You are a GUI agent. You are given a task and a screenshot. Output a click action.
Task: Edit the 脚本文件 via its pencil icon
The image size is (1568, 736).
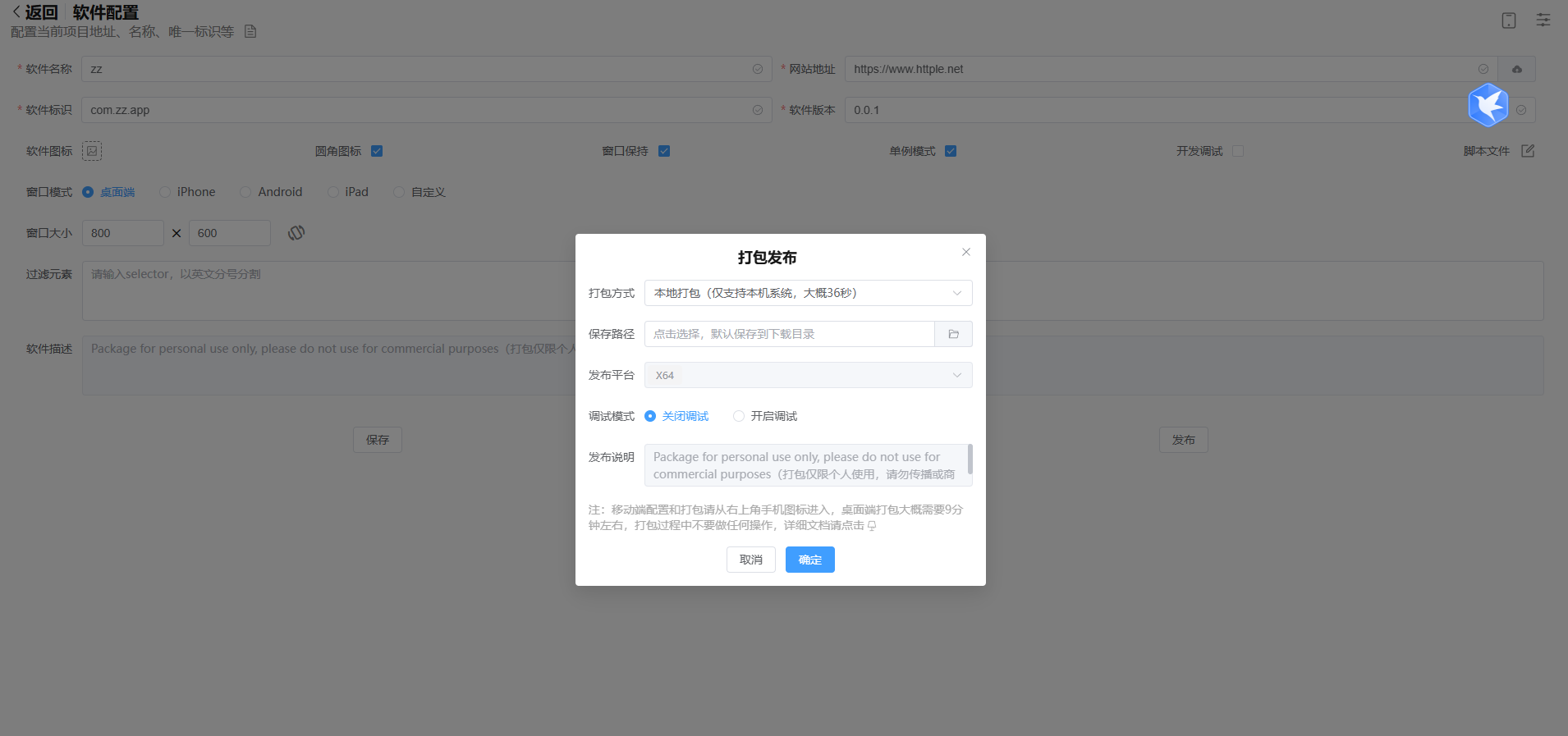coord(1528,151)
